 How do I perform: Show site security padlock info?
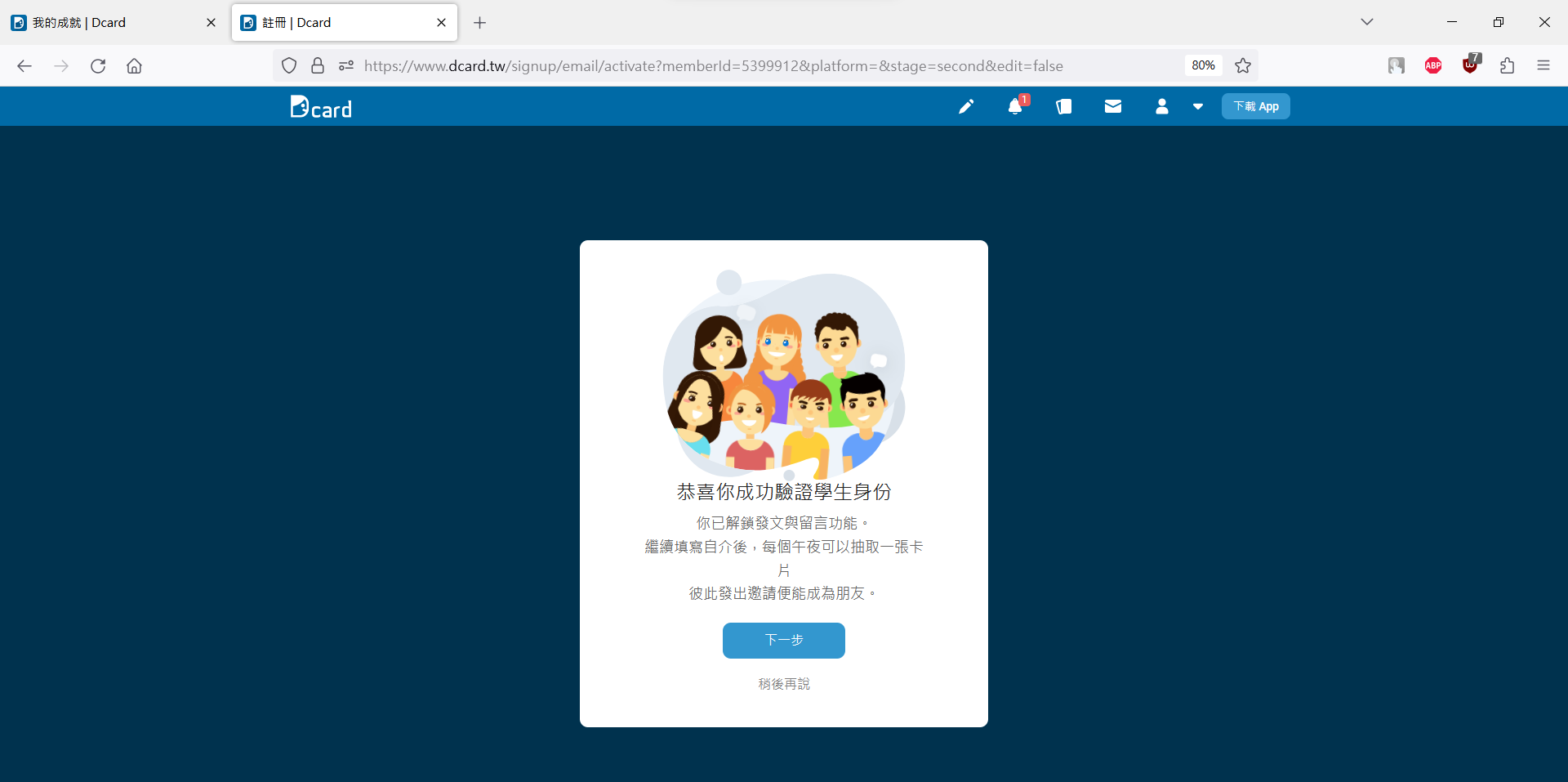318,65
